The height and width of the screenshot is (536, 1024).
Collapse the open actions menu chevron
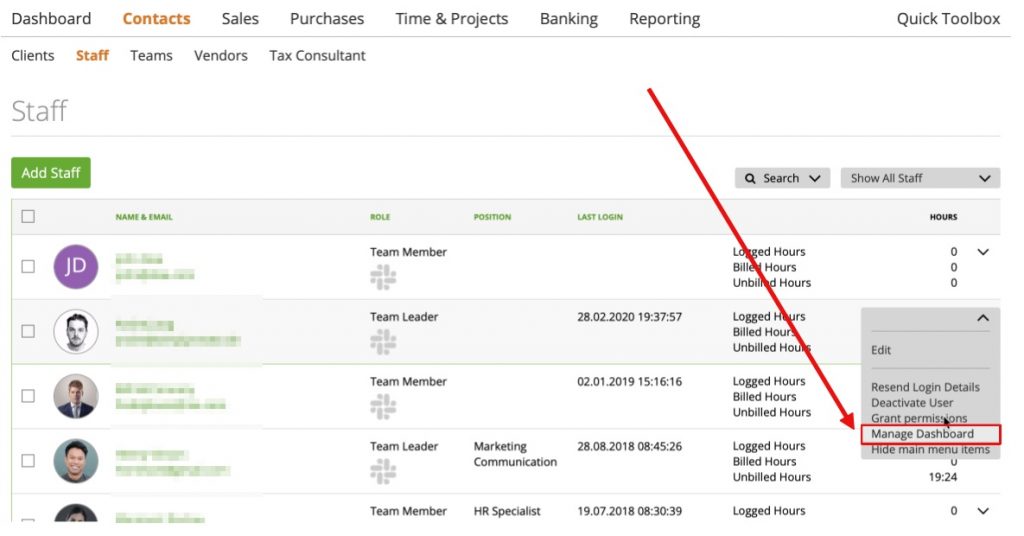point(983,318)
